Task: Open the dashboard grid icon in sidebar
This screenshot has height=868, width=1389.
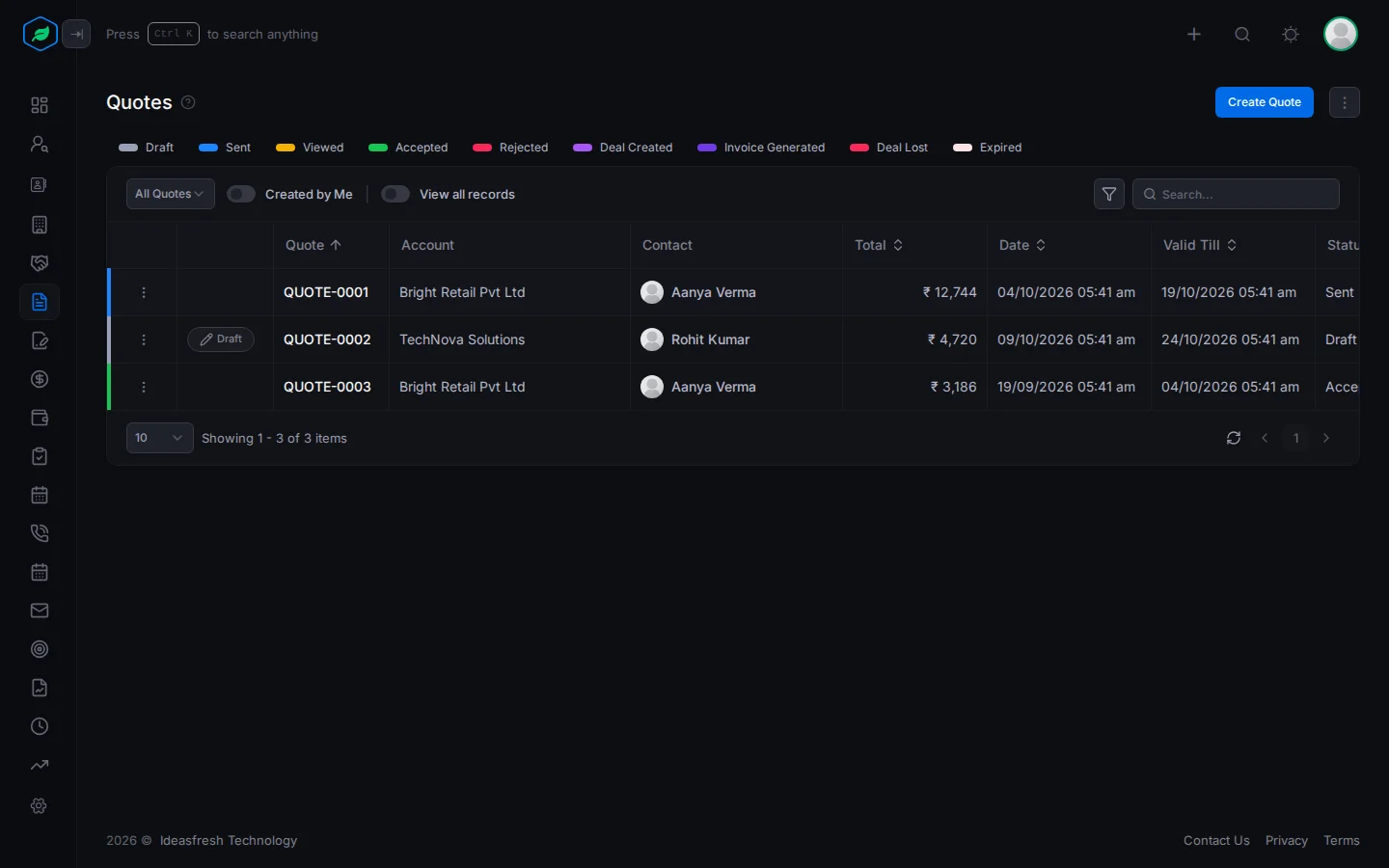Action: (40, 105)
